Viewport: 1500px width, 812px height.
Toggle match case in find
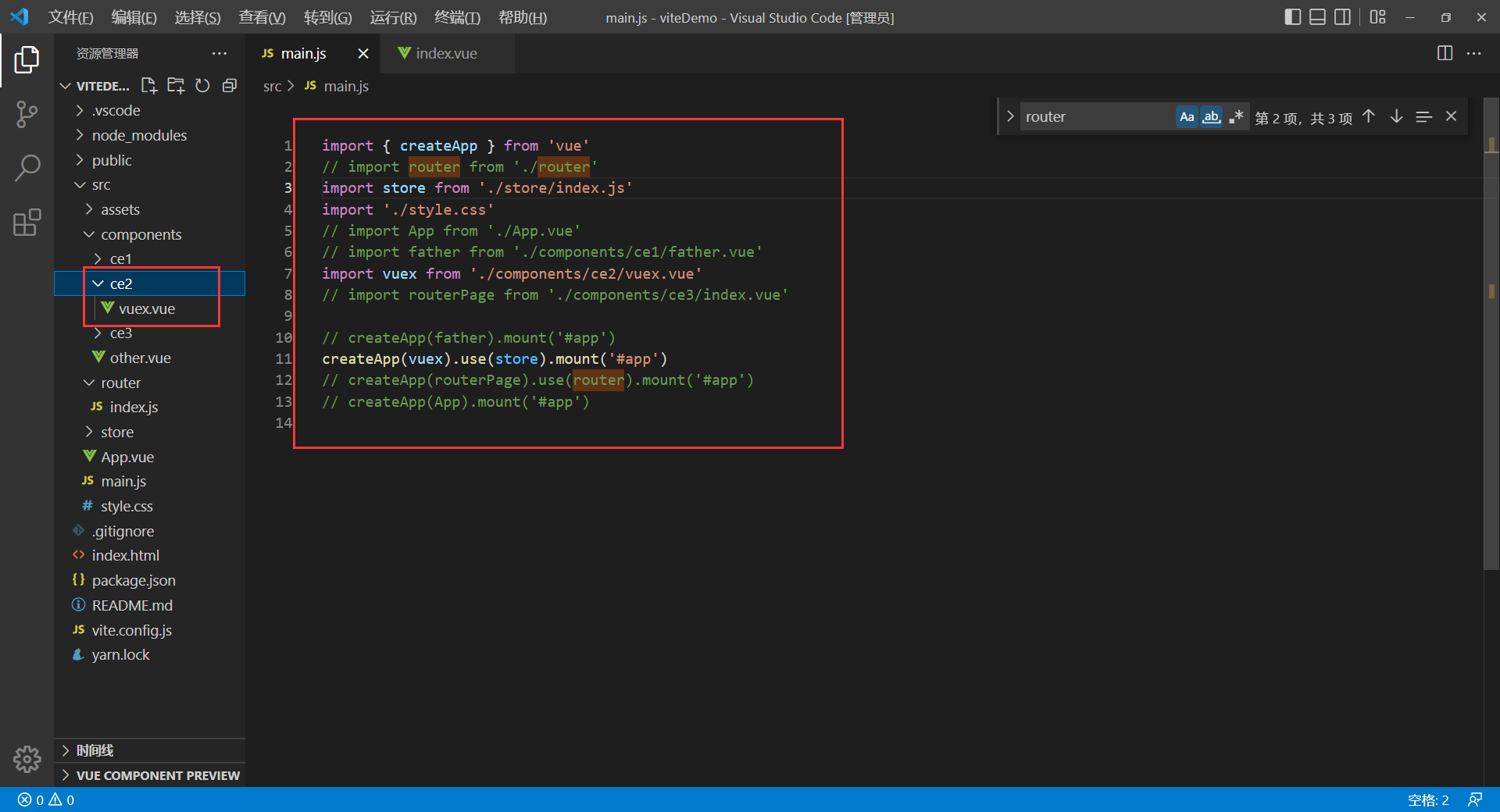click(1187, 116)
